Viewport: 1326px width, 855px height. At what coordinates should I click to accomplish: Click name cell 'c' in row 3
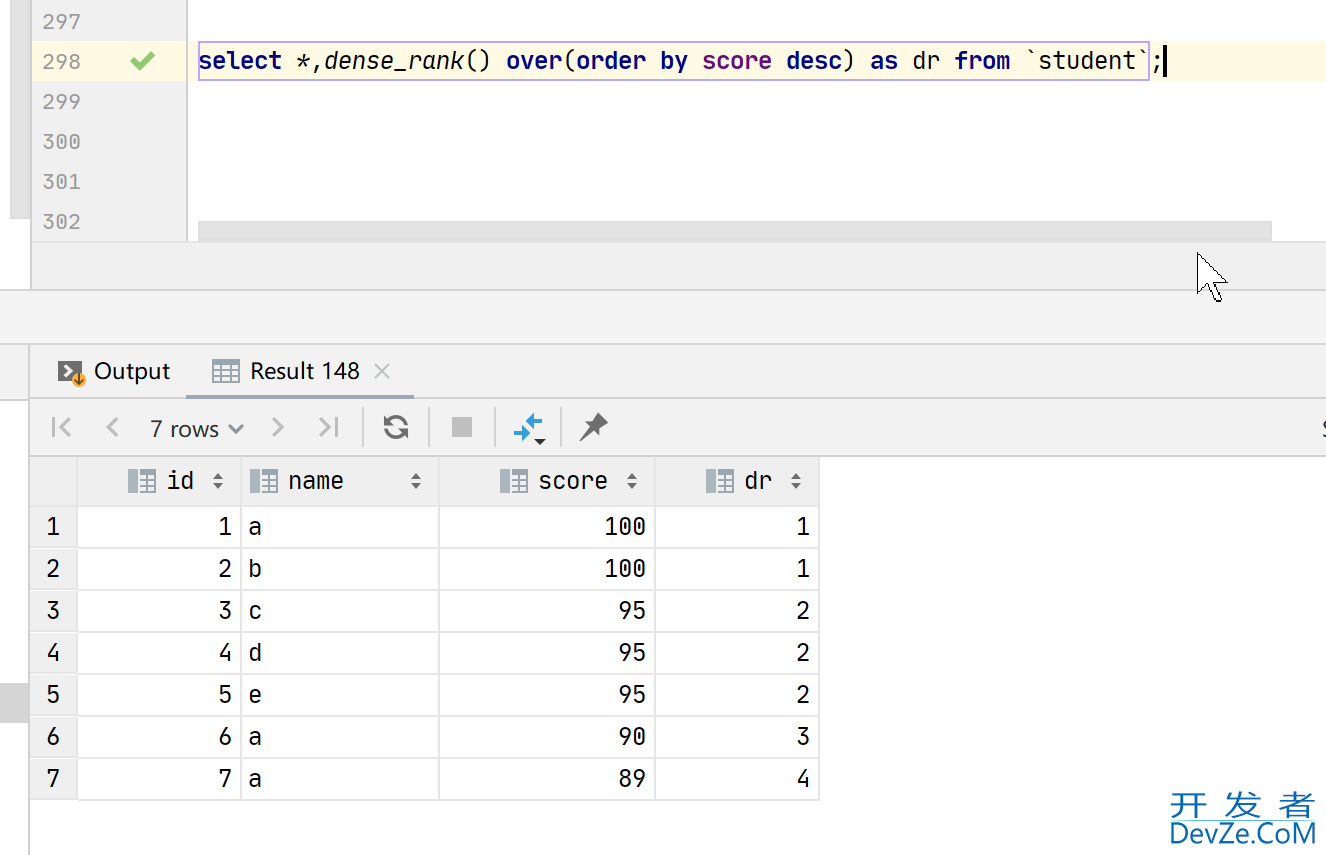339,611
